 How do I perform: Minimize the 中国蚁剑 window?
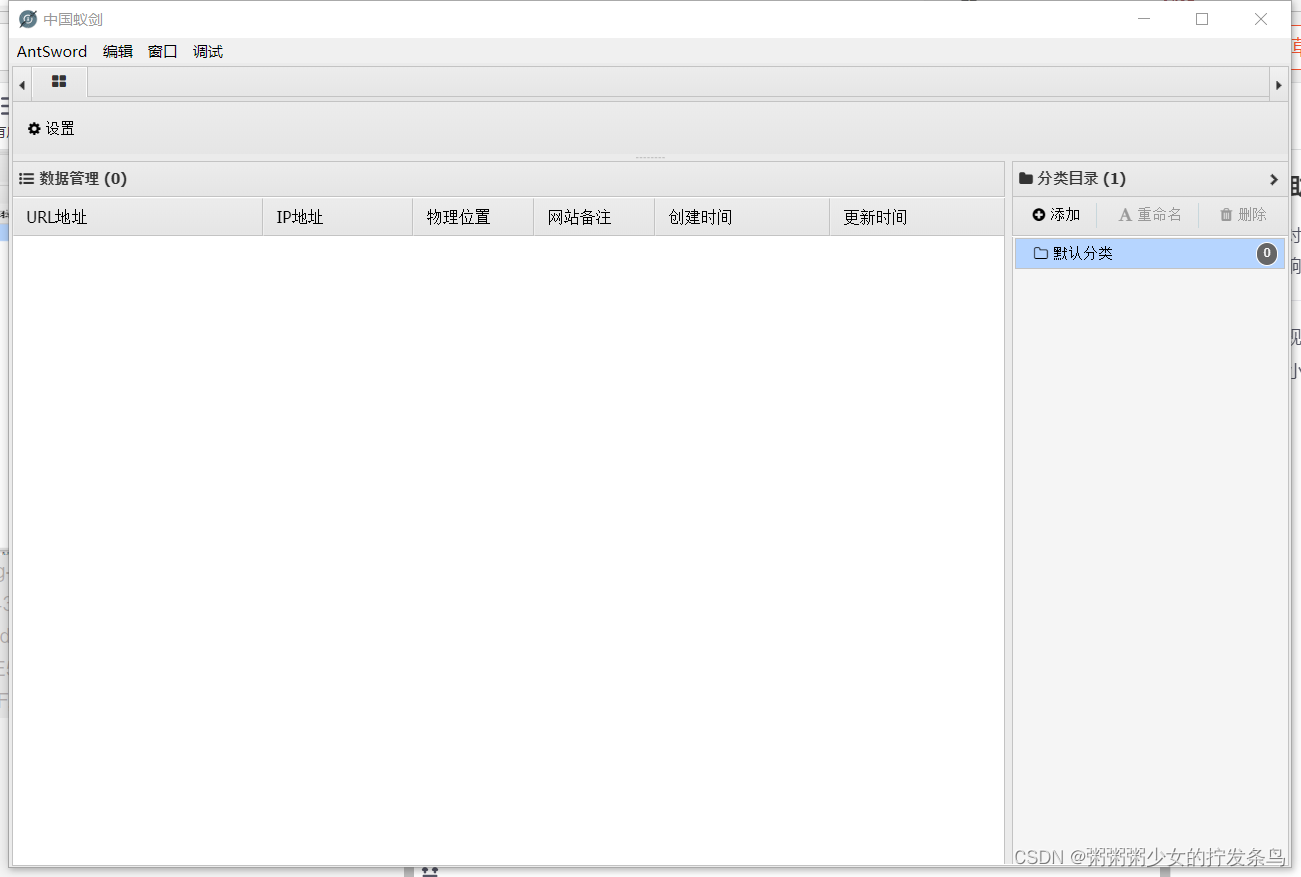coord(1144,19)
